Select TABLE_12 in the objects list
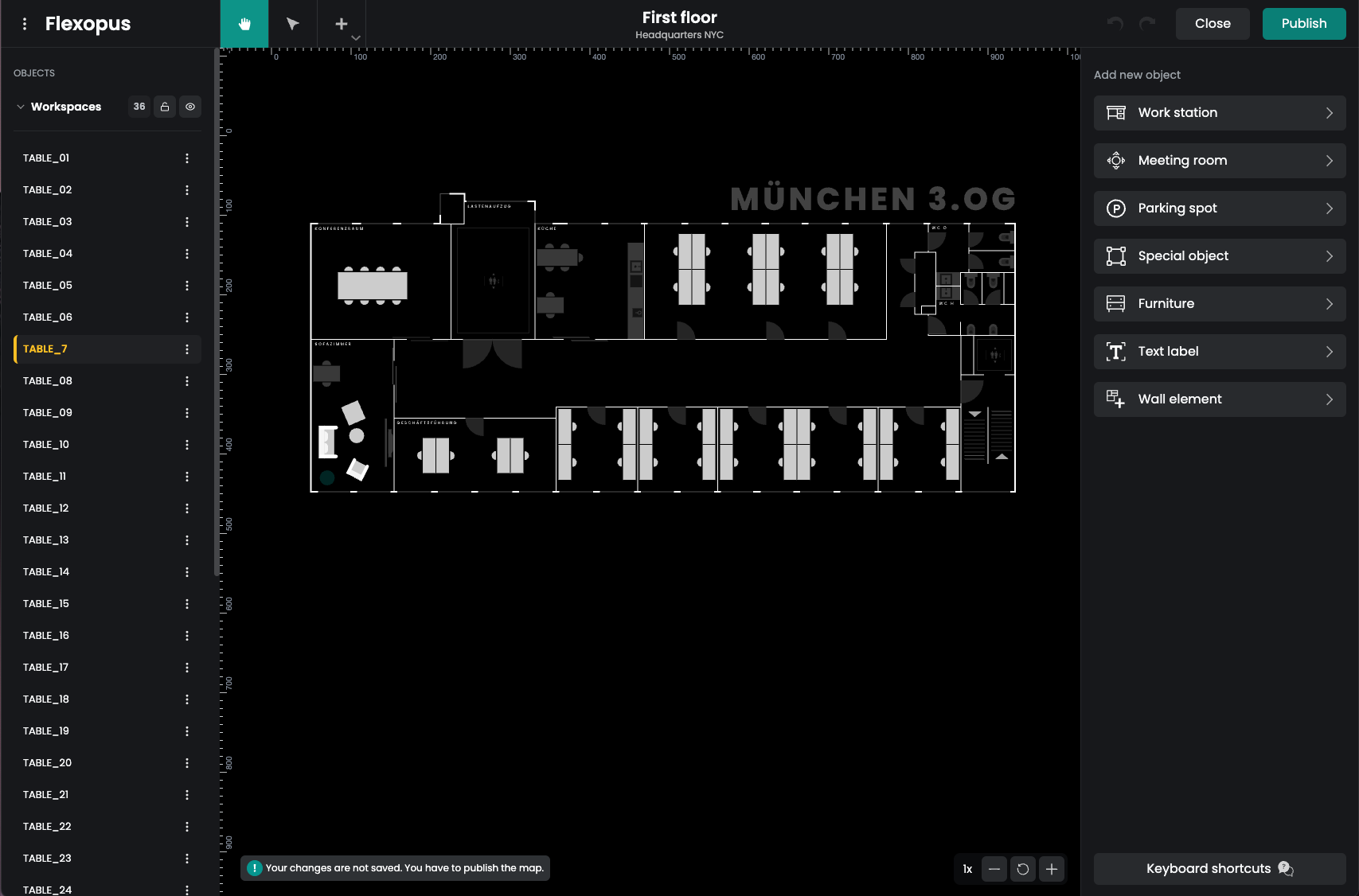 coord(80,508)
